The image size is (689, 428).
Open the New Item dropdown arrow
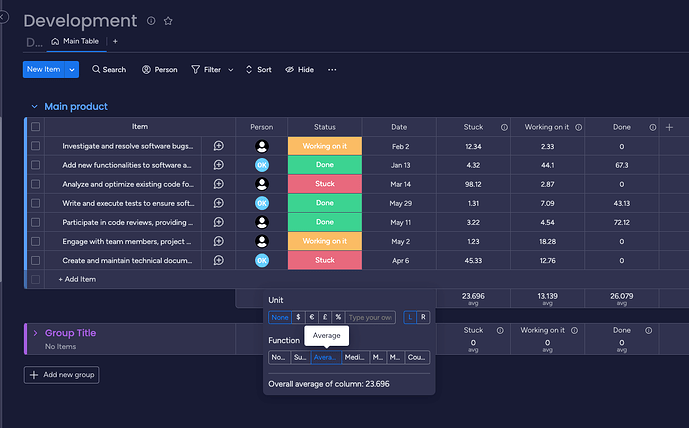tap(72, 69)
